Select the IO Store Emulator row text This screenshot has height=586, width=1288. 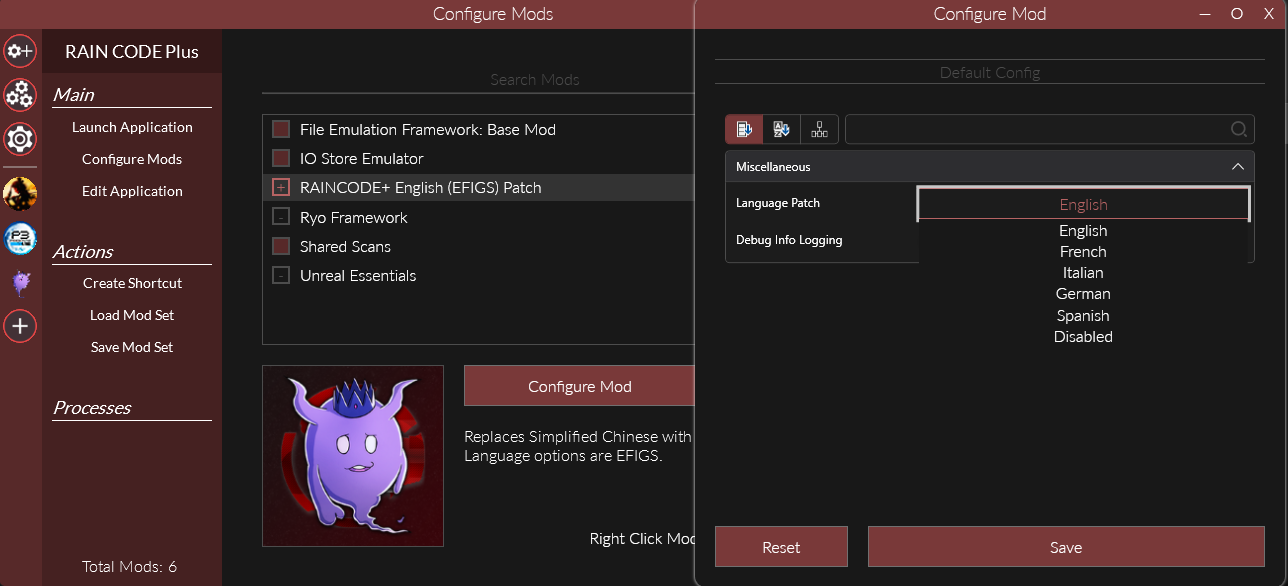[362, 158]
